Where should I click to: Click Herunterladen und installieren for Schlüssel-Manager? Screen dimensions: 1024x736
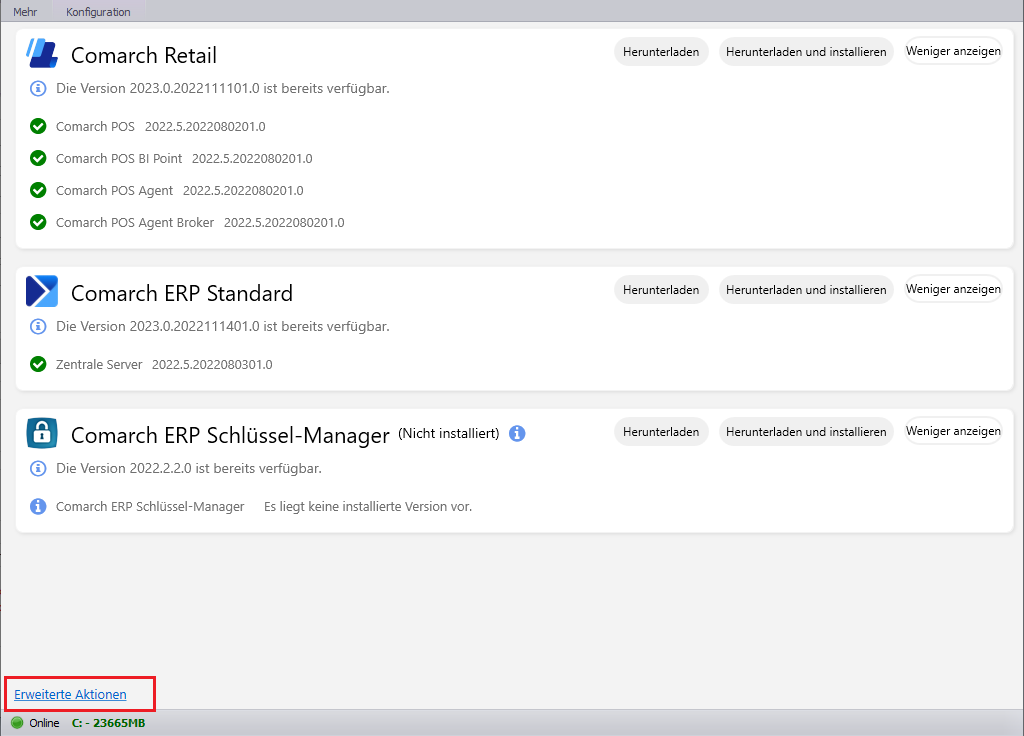click(x=806, y=432)
